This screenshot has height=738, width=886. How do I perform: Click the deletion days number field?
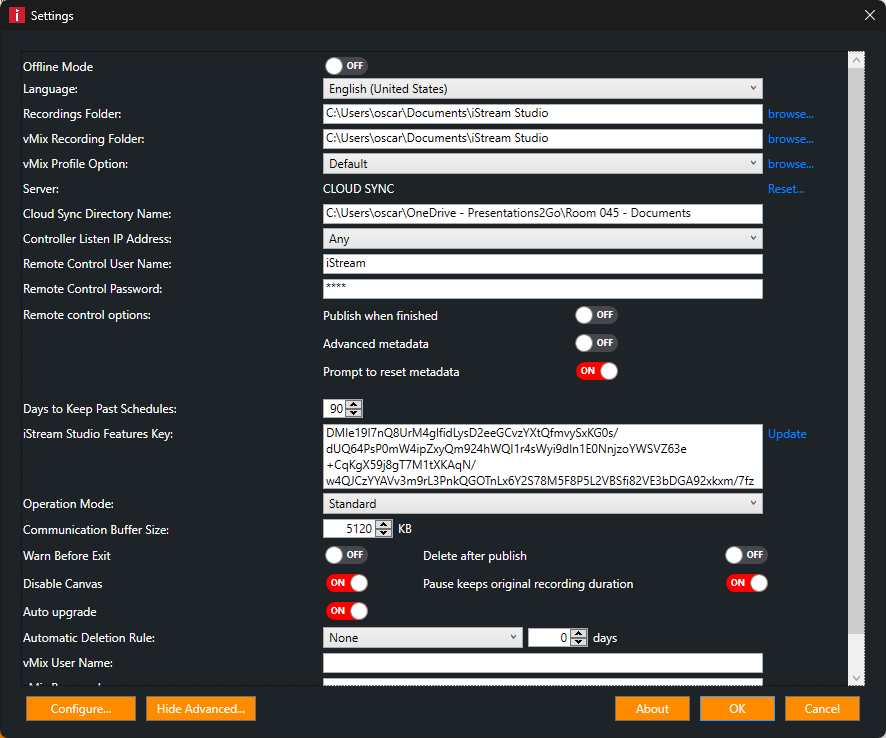549,637
